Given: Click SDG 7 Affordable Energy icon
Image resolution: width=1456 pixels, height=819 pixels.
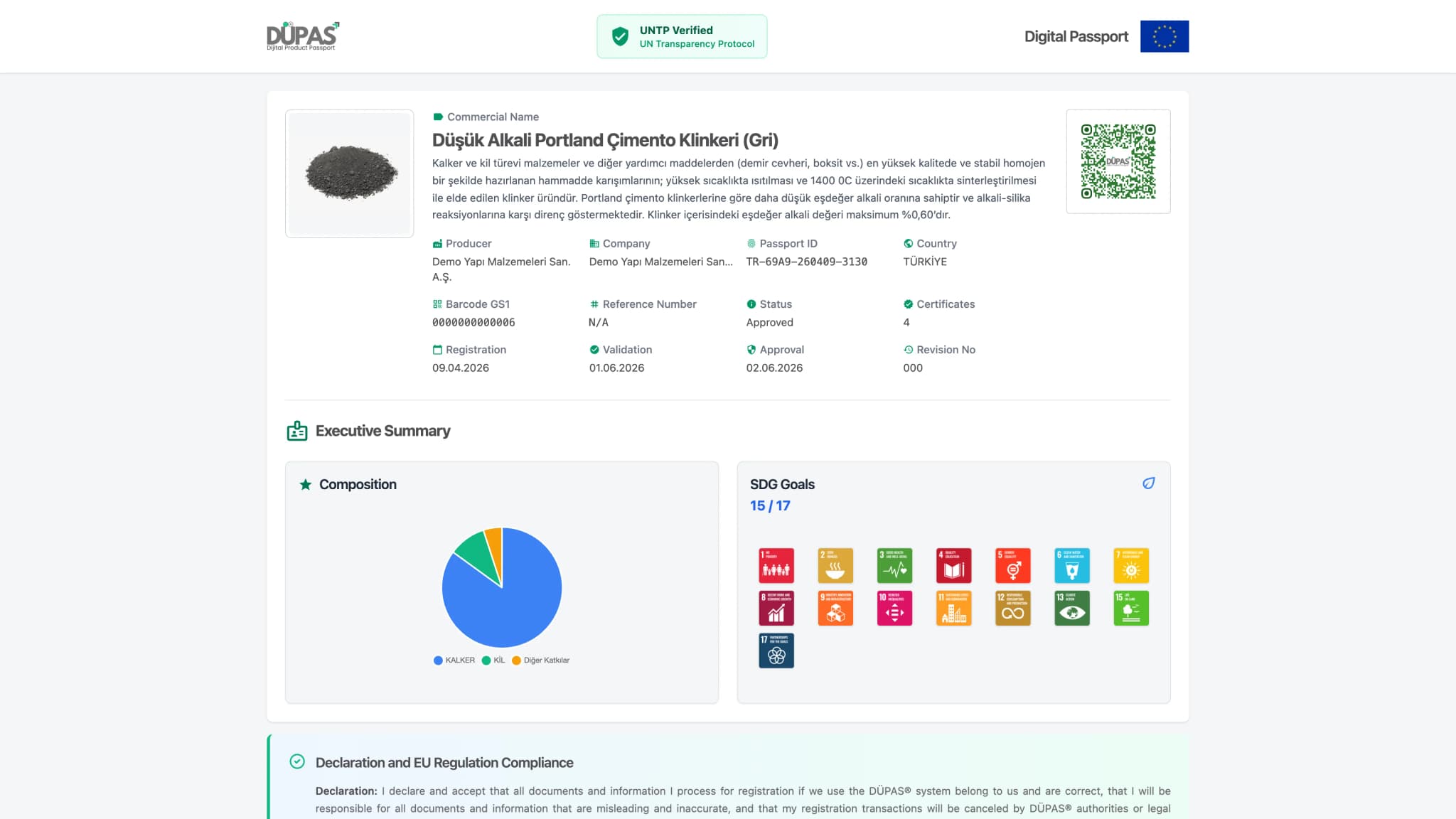Looking at the screenshot, I should point(1131,565).
